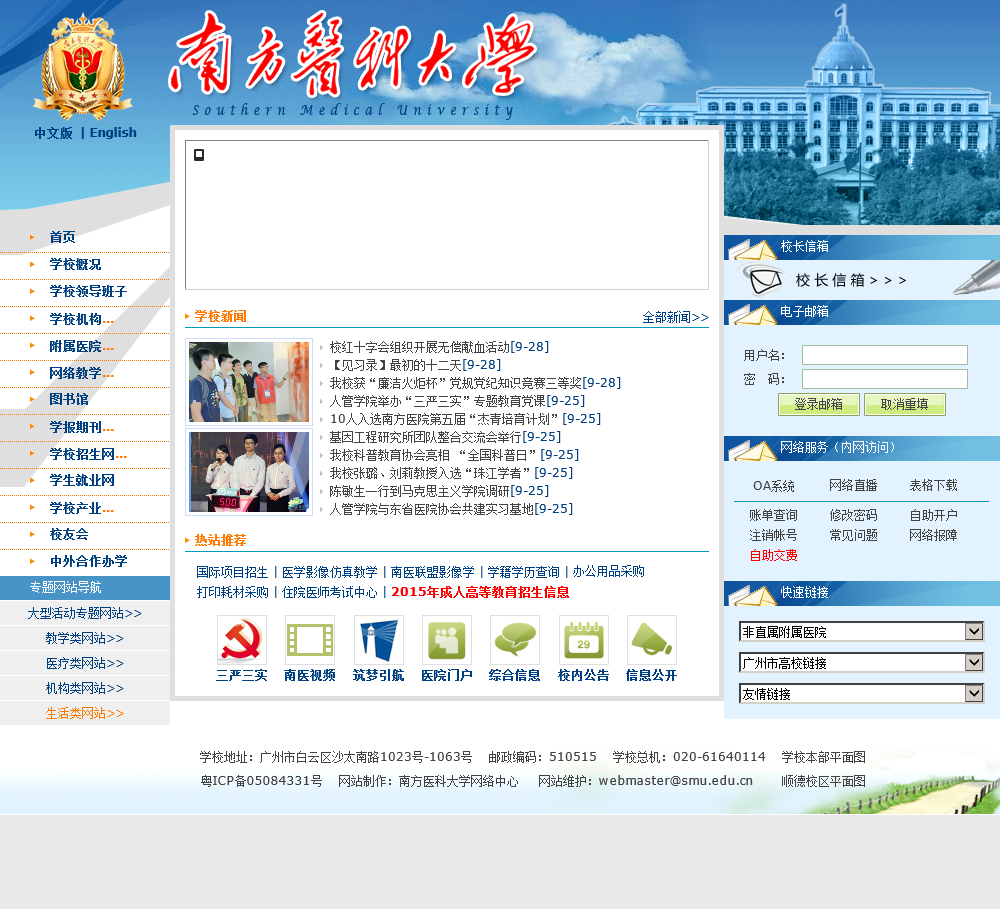Screen dimensions: 1000x909
Task: Open 学校本部平面图 footer link
Action: tap(823, 757)
